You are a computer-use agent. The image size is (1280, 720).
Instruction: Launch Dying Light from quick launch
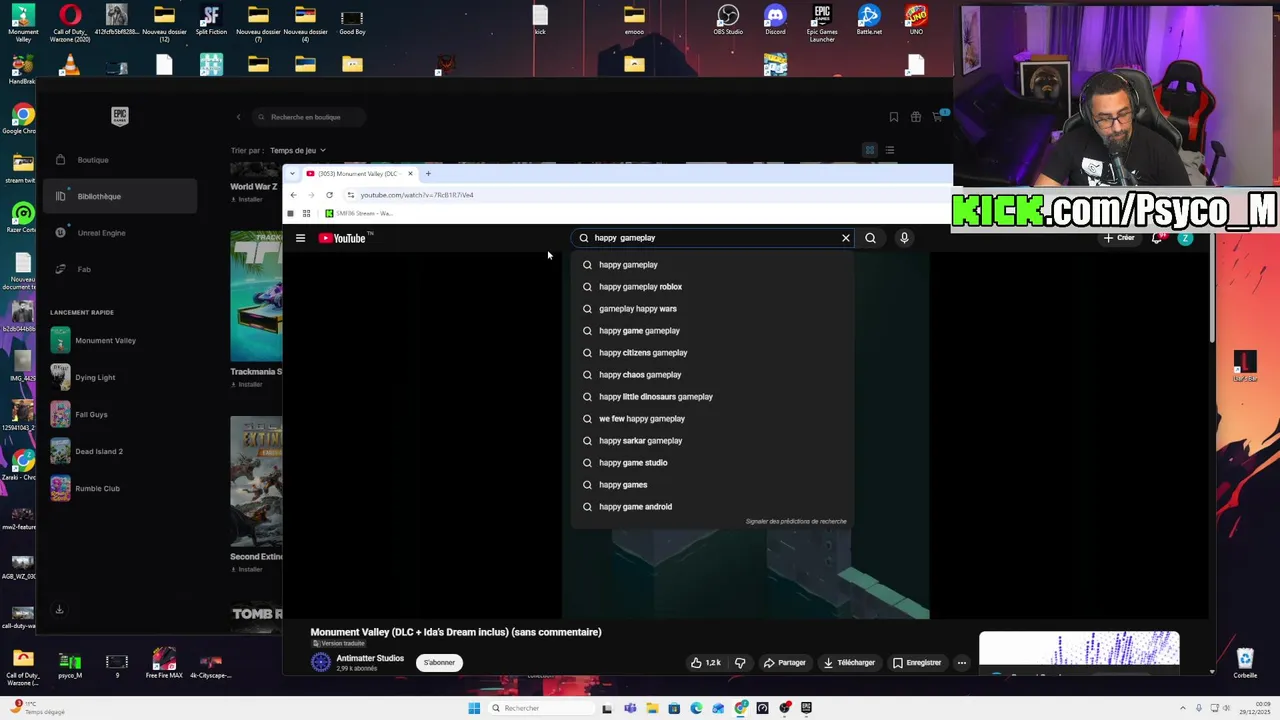(120, 377)
